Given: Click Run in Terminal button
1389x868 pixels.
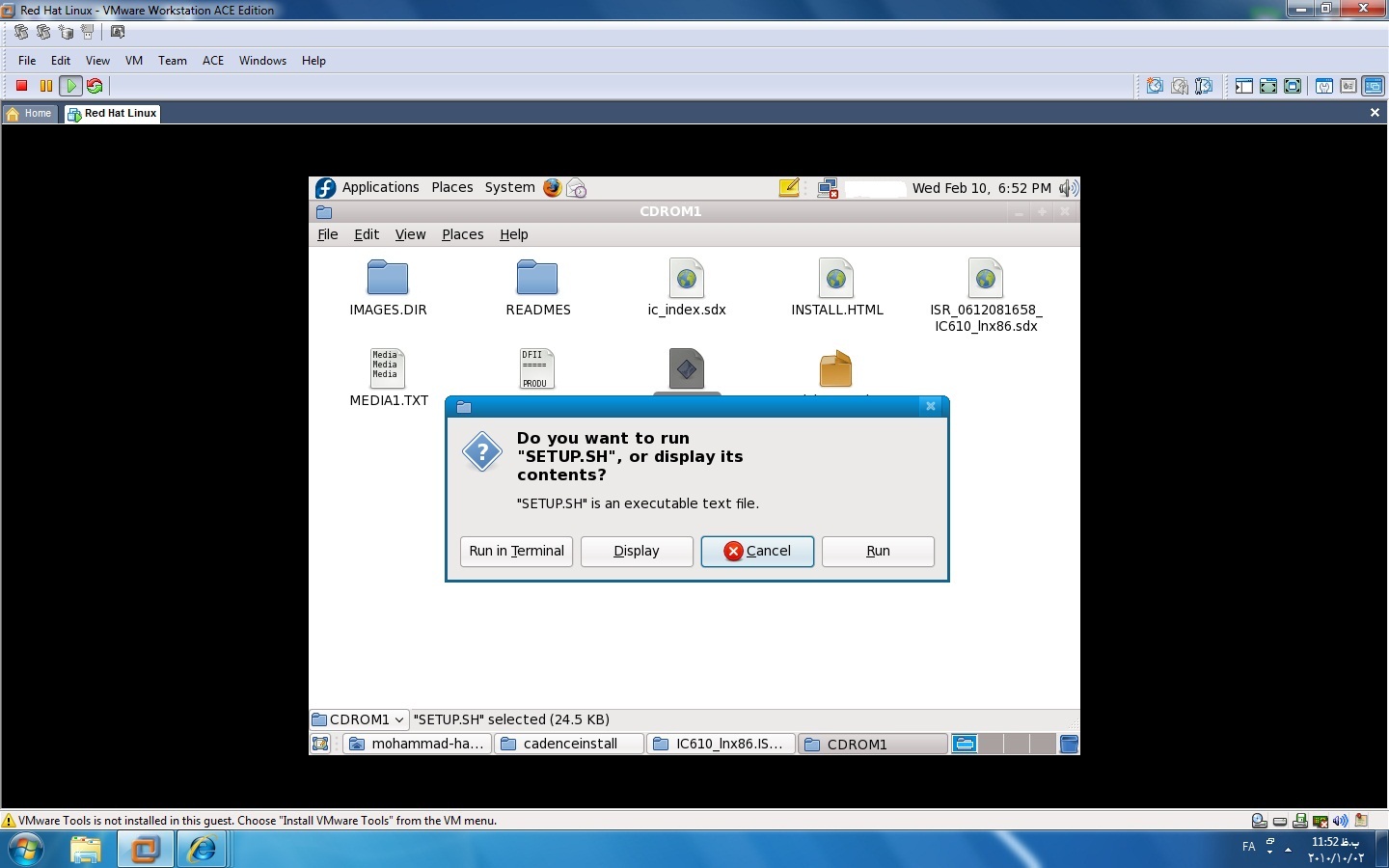Looking at the screenshot, I should [517, 552].
